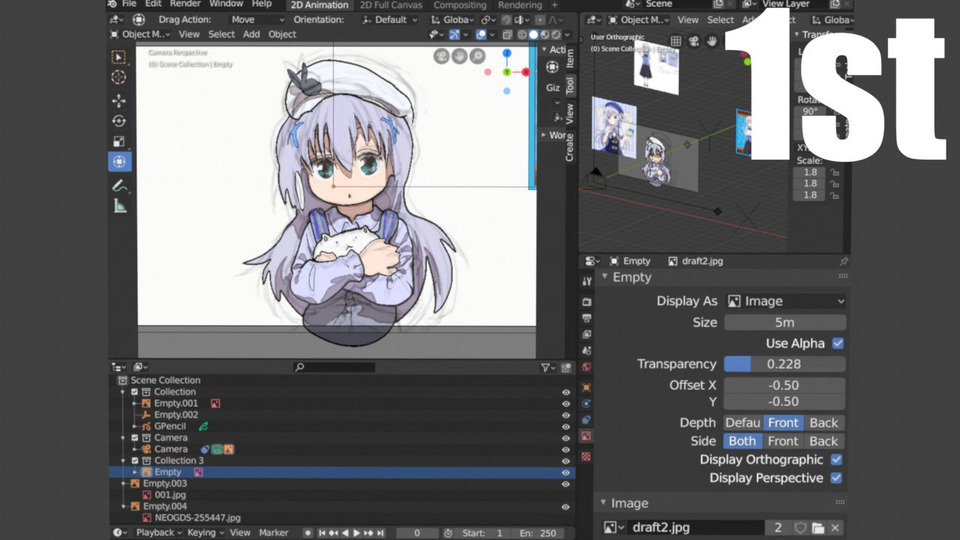
Task: Select the Measure tool
Action: pos(119,206)
